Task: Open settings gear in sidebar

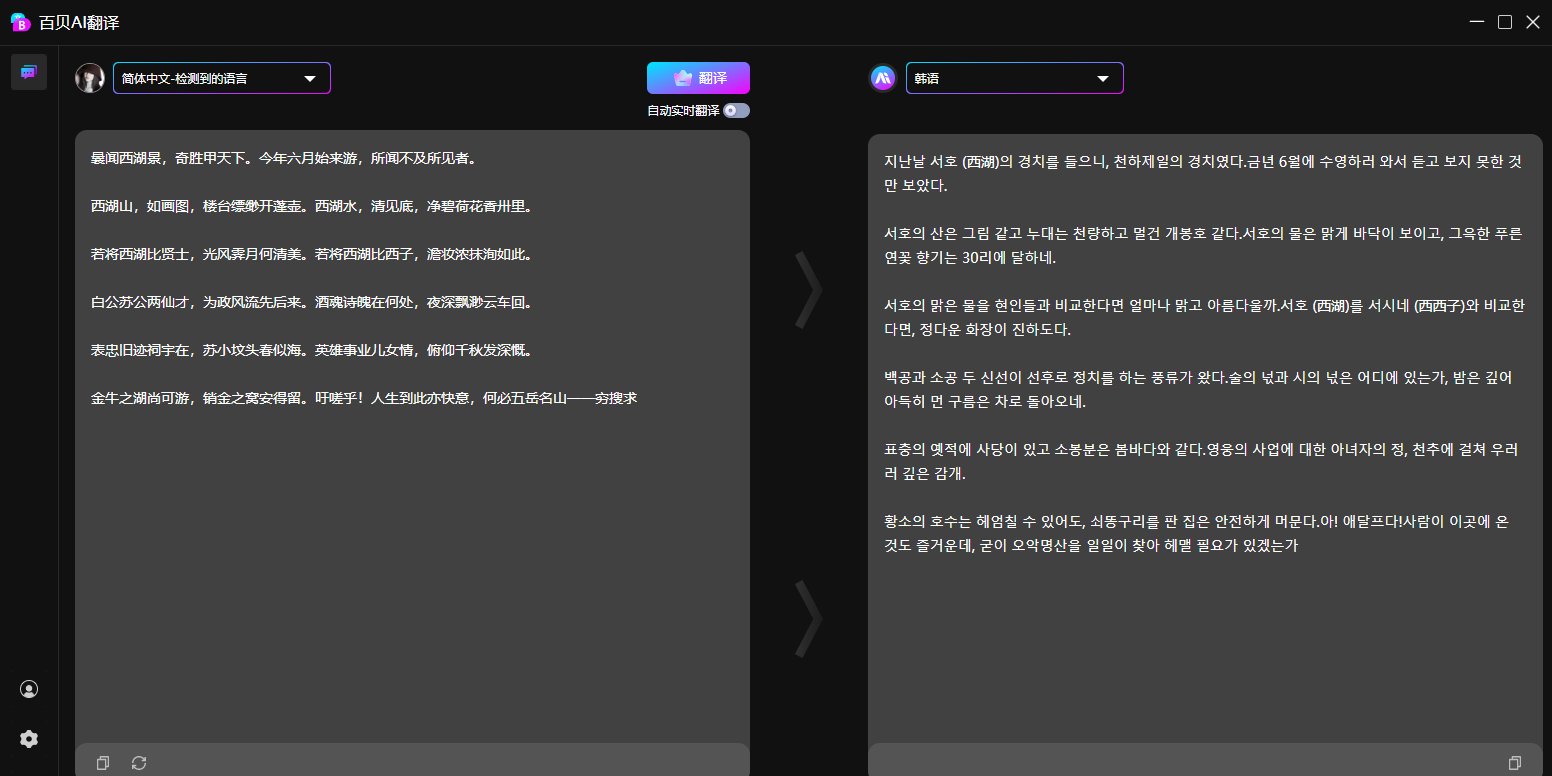Action: click(x=29, y=739)
